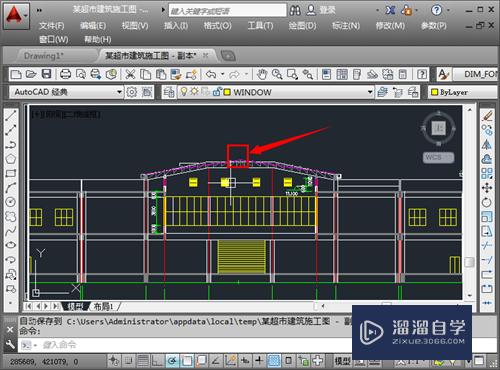The width and height of the screenshot is (500, 370).
Task: Click the Copy object tool
Action: coord(487,130)
